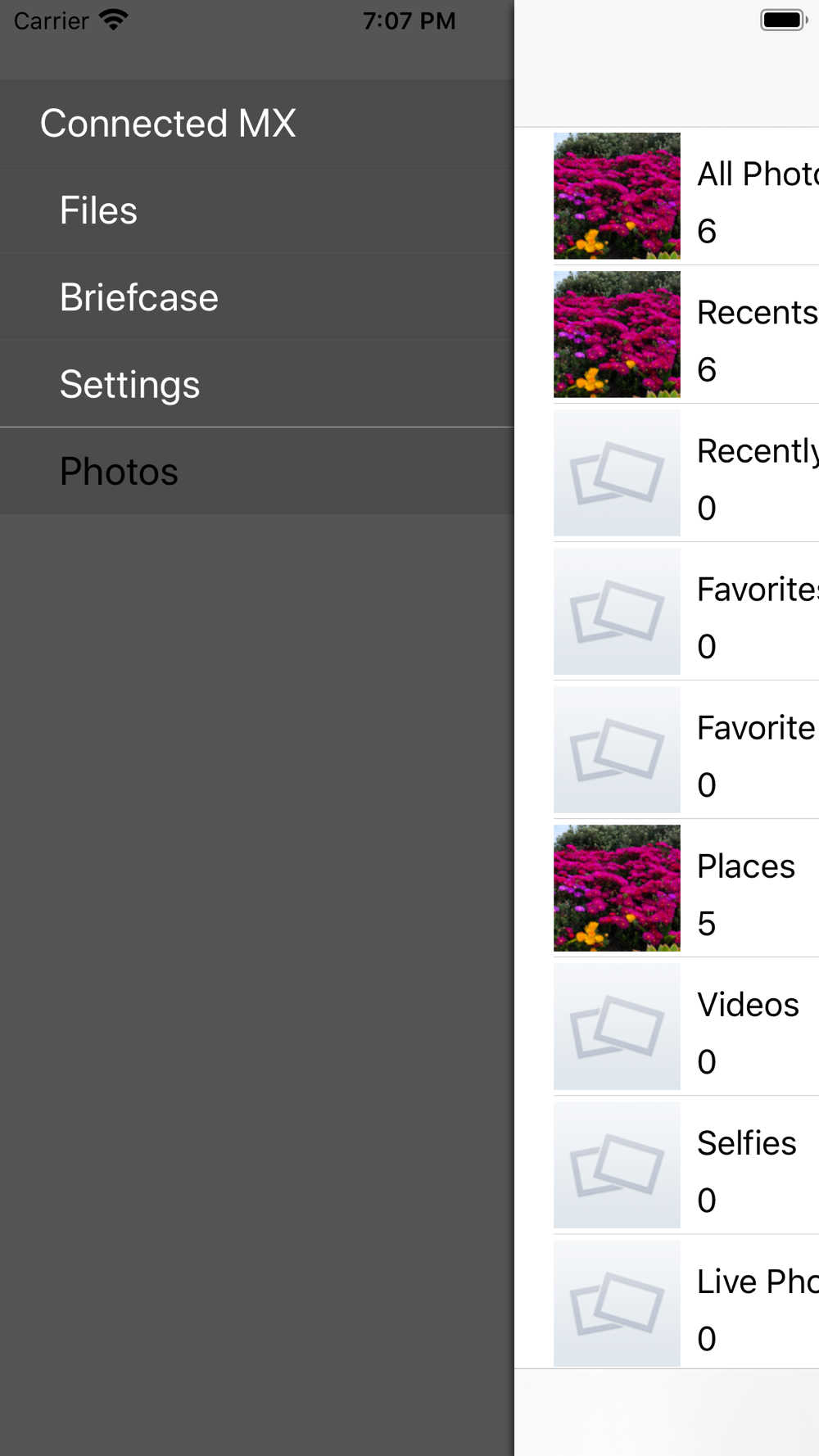This screenshot has height=1456, width=819.
Task: Tap the Videos album placeholder icon
Action: [x=617, y=1026]
